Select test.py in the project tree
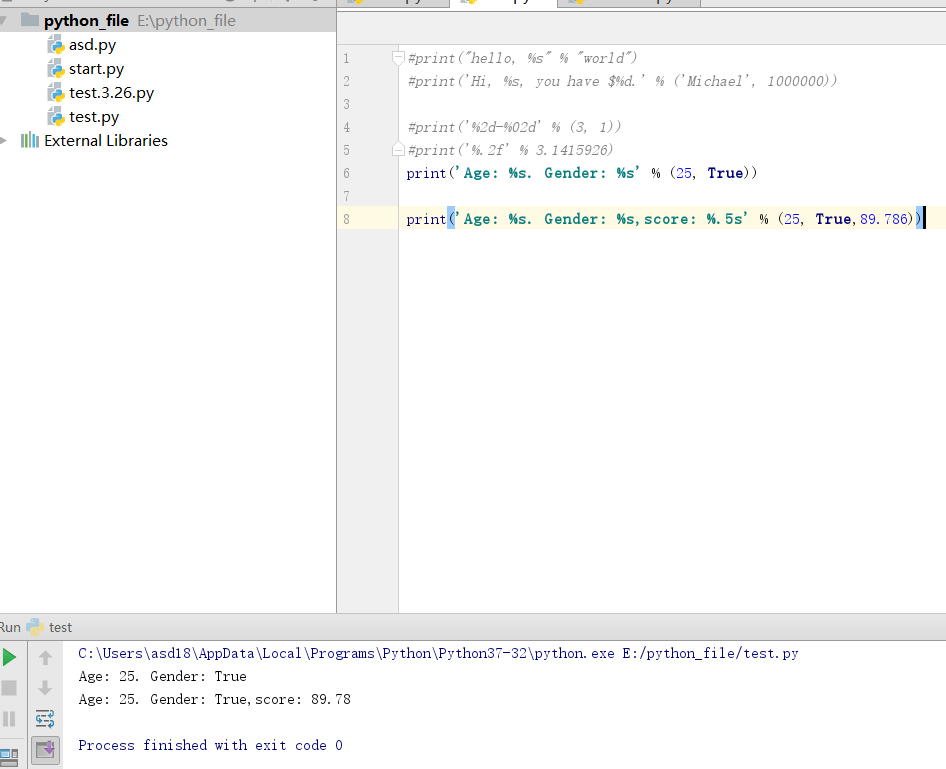The width and height of the screenshot is (946, 769). pos(94,117)
